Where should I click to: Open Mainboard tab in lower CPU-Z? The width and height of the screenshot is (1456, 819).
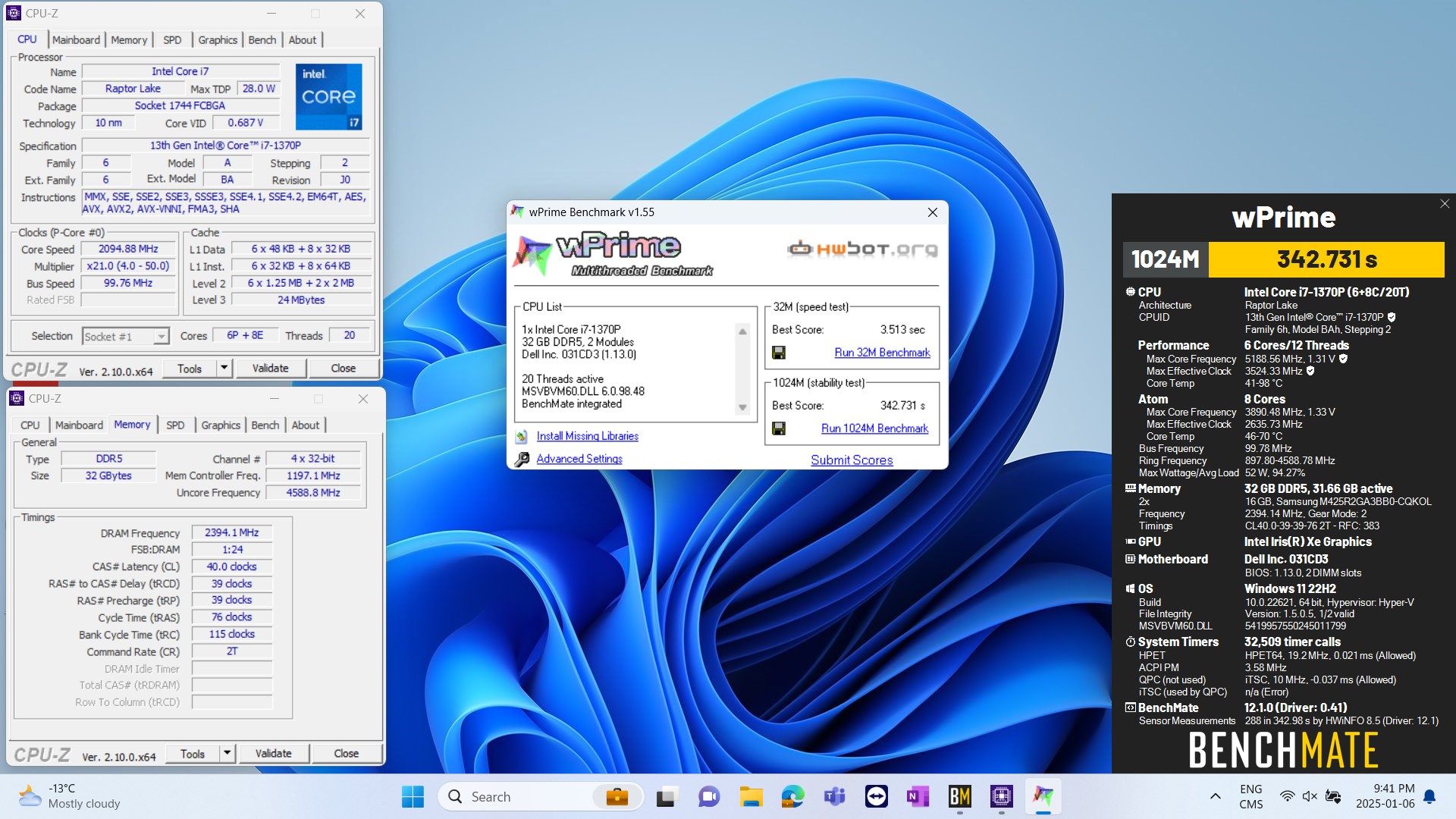pos(79,425)
